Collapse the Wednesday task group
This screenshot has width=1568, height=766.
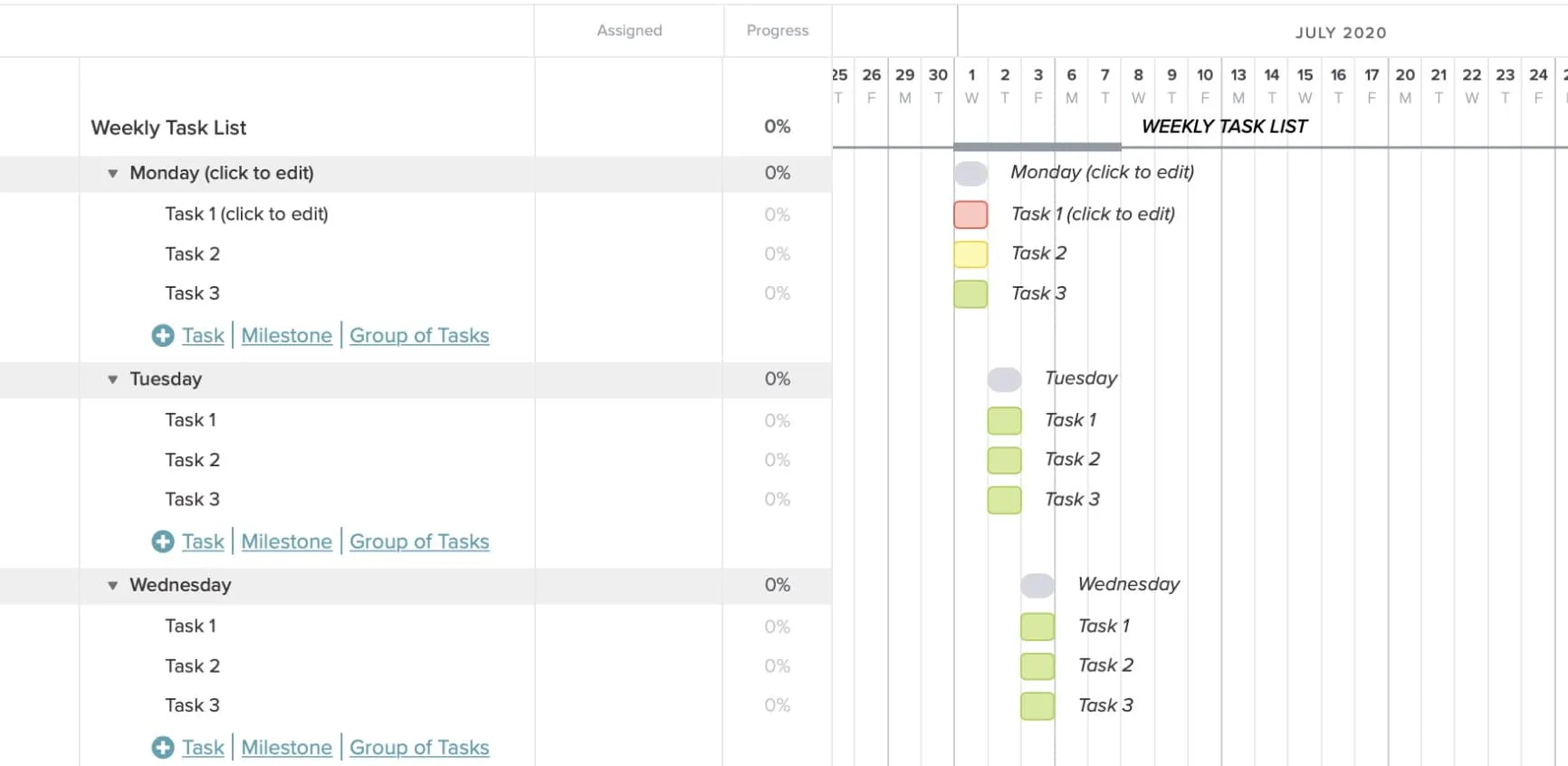(x=111, y=585)
